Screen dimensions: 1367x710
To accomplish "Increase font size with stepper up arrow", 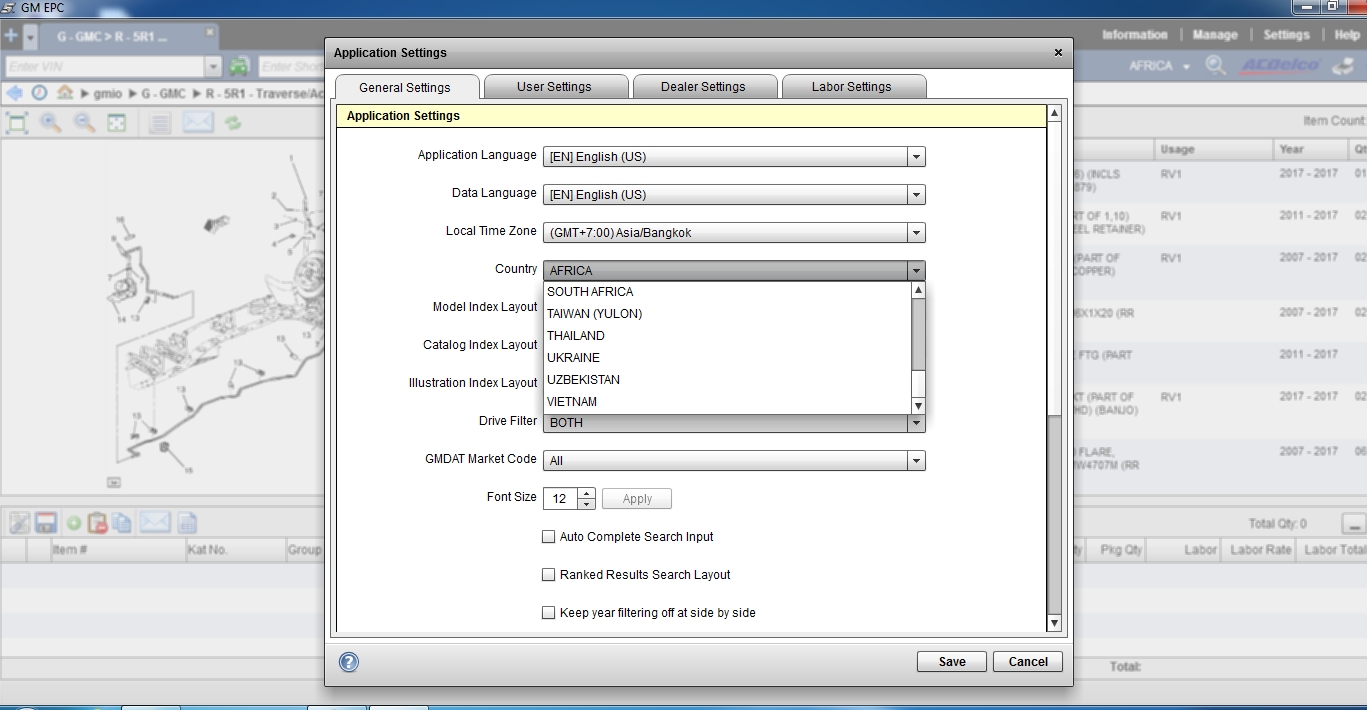I will tap(586, 493).
